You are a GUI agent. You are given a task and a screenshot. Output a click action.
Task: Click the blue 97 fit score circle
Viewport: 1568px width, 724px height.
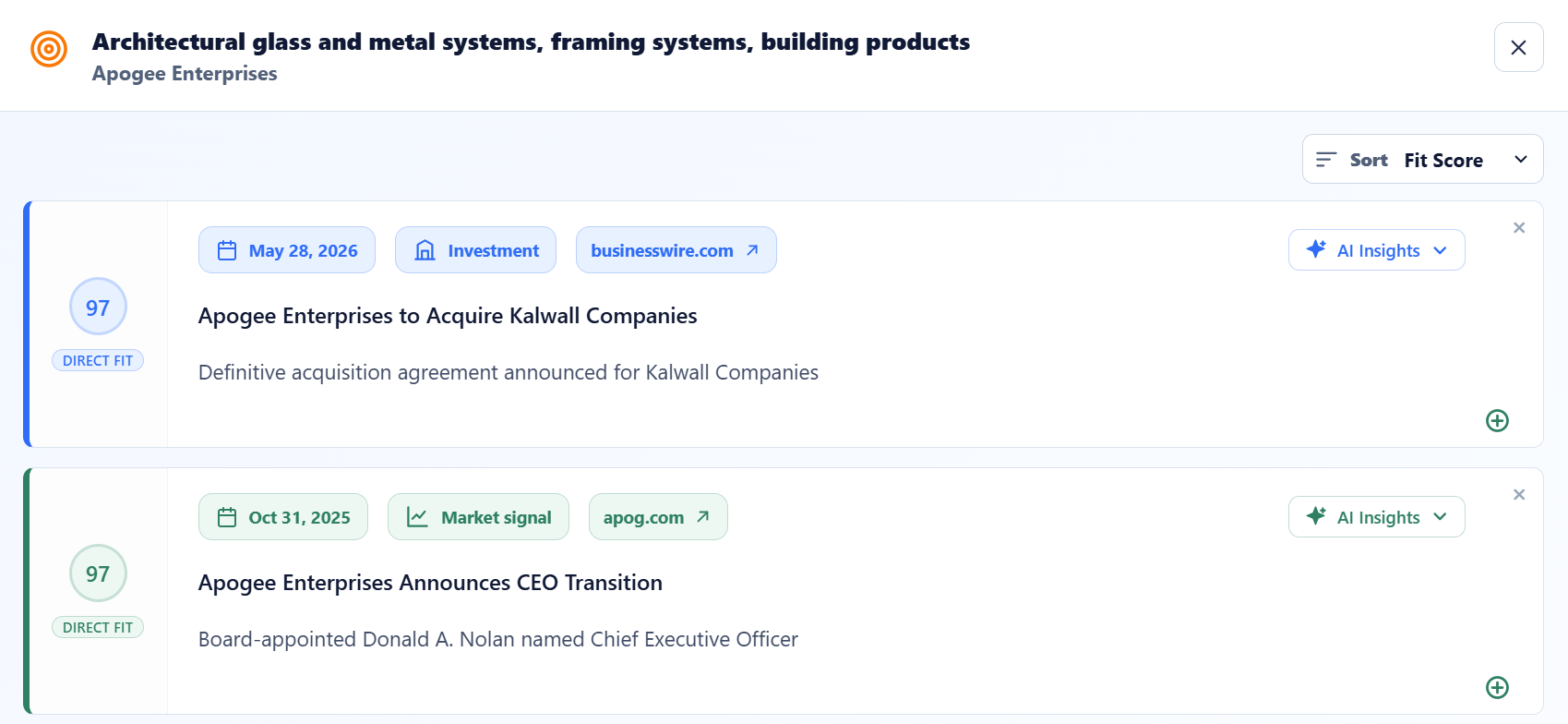(x=98, y=307)
